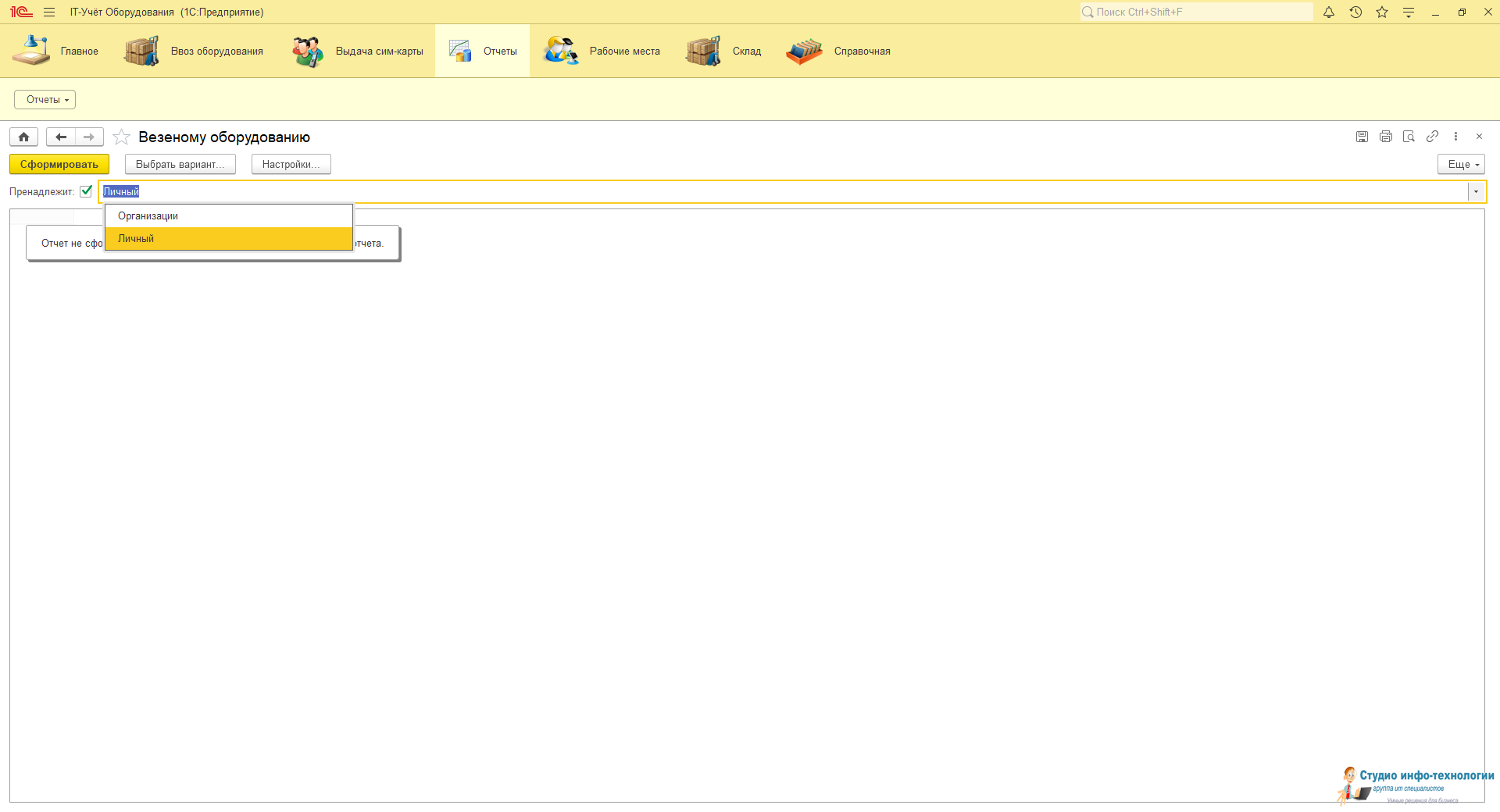Screen dimensions: 1500x812
Task: Uncheck the Пренадлежит checkbox
Action: pos(86,191)
